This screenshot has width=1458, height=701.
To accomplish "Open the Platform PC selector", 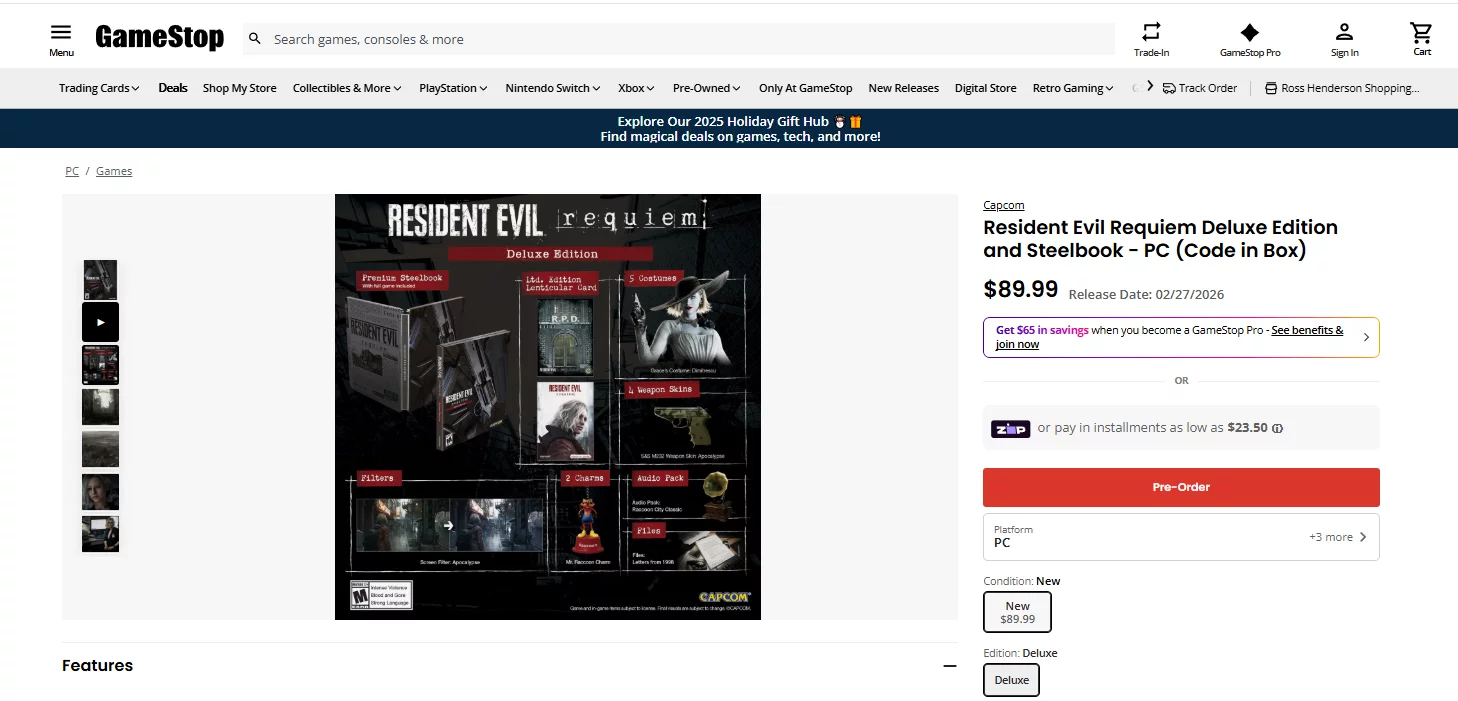I will [x=1181, y=537].
